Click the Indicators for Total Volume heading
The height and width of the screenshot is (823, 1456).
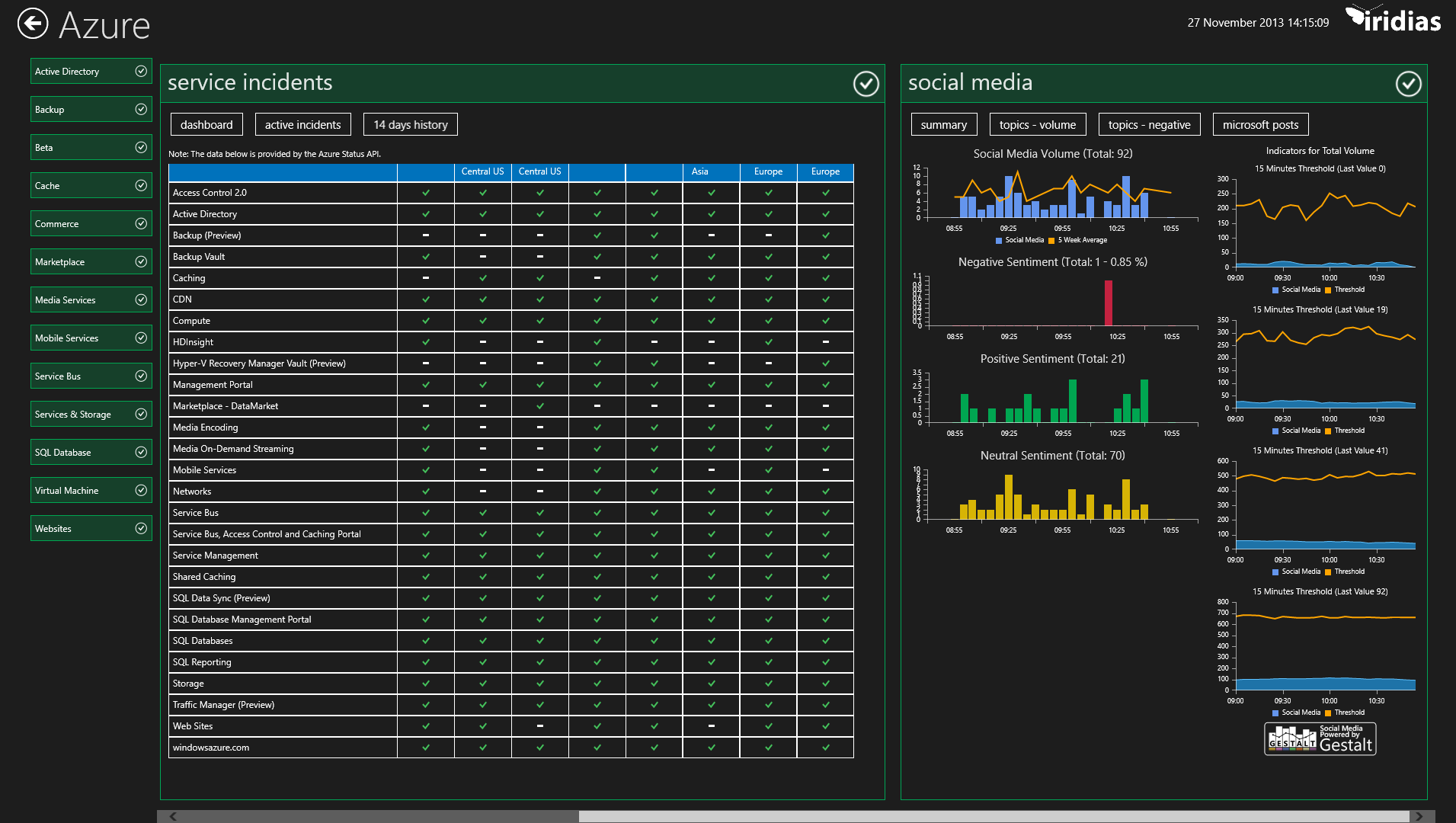click(1320, 151)
